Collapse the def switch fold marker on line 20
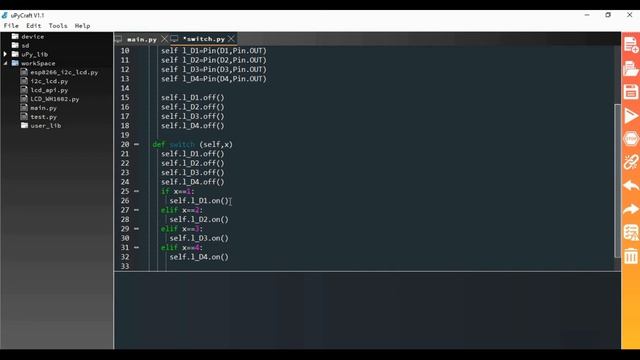 click(136, 144)
